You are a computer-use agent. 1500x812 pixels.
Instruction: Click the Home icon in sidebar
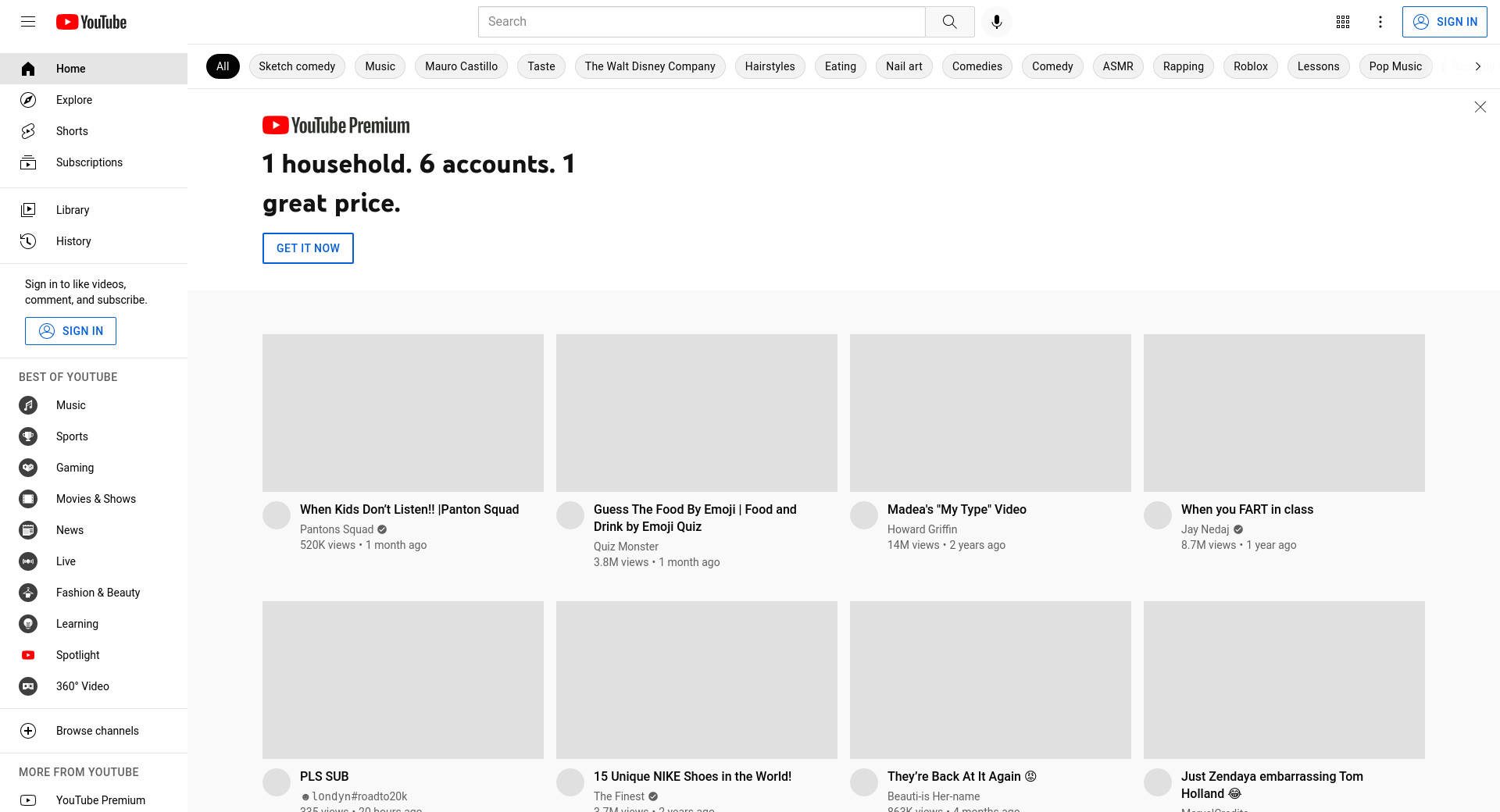[28, 69]
